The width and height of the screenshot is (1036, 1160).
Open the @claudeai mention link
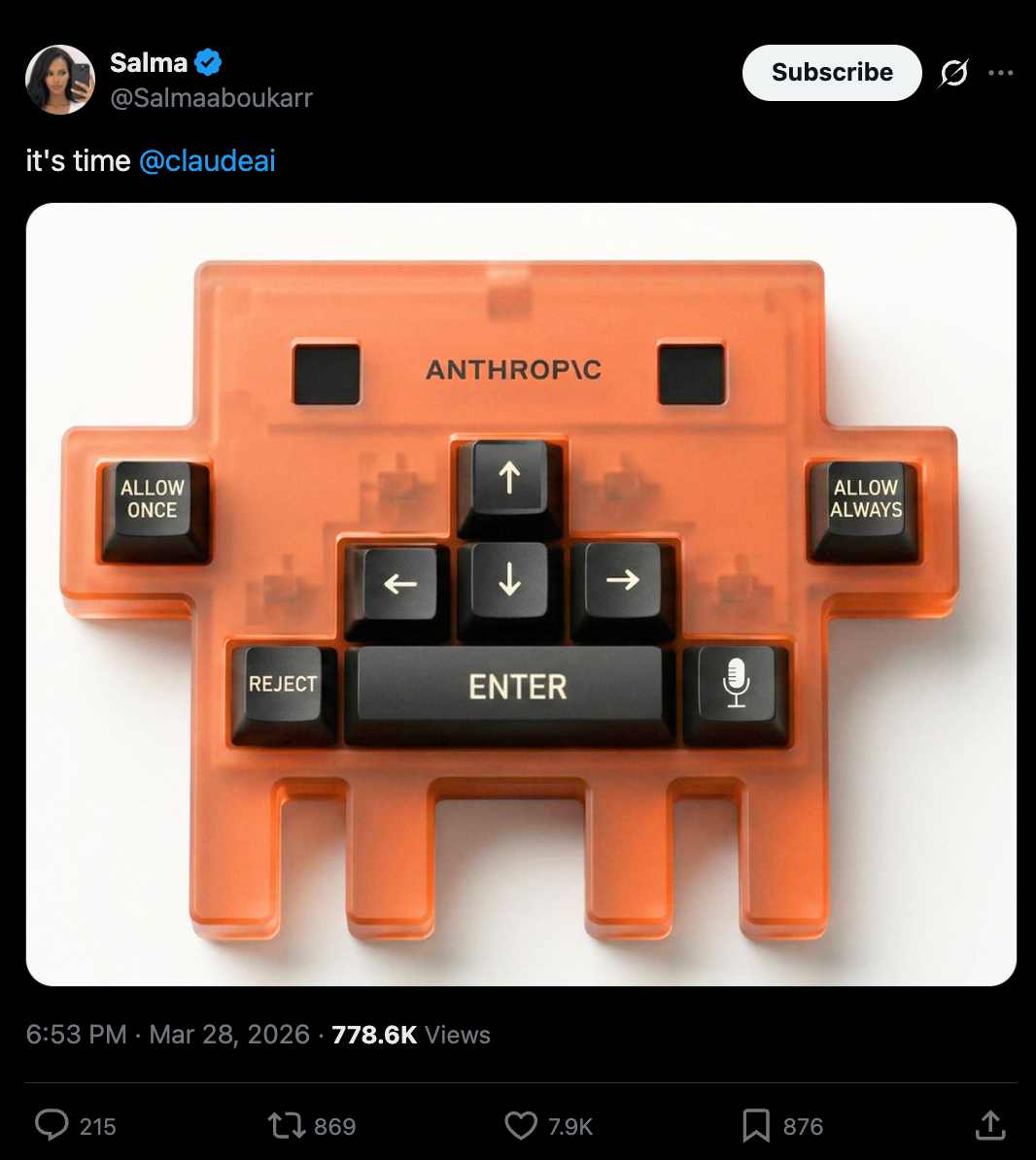coord(207,160)
